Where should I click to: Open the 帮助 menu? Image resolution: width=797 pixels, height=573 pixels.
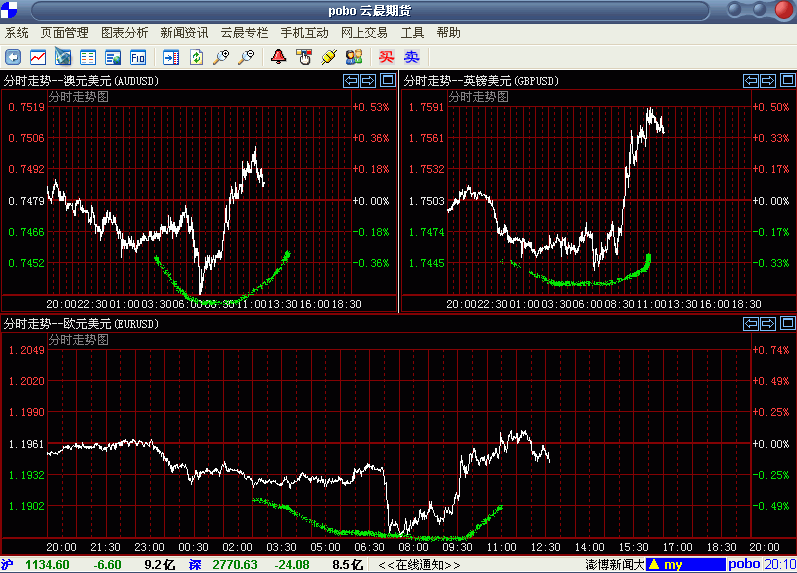(x=448, y=33)
